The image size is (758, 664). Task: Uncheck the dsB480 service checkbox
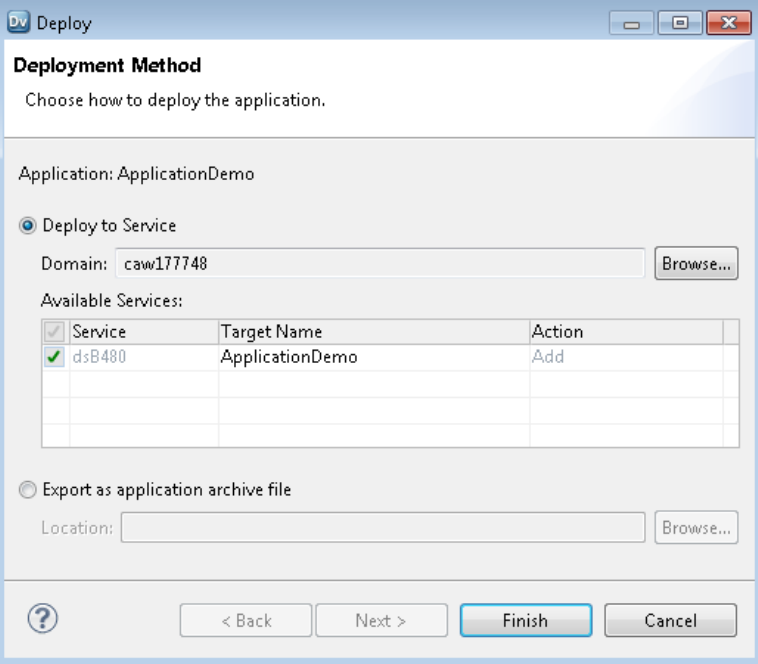[55, 357]
